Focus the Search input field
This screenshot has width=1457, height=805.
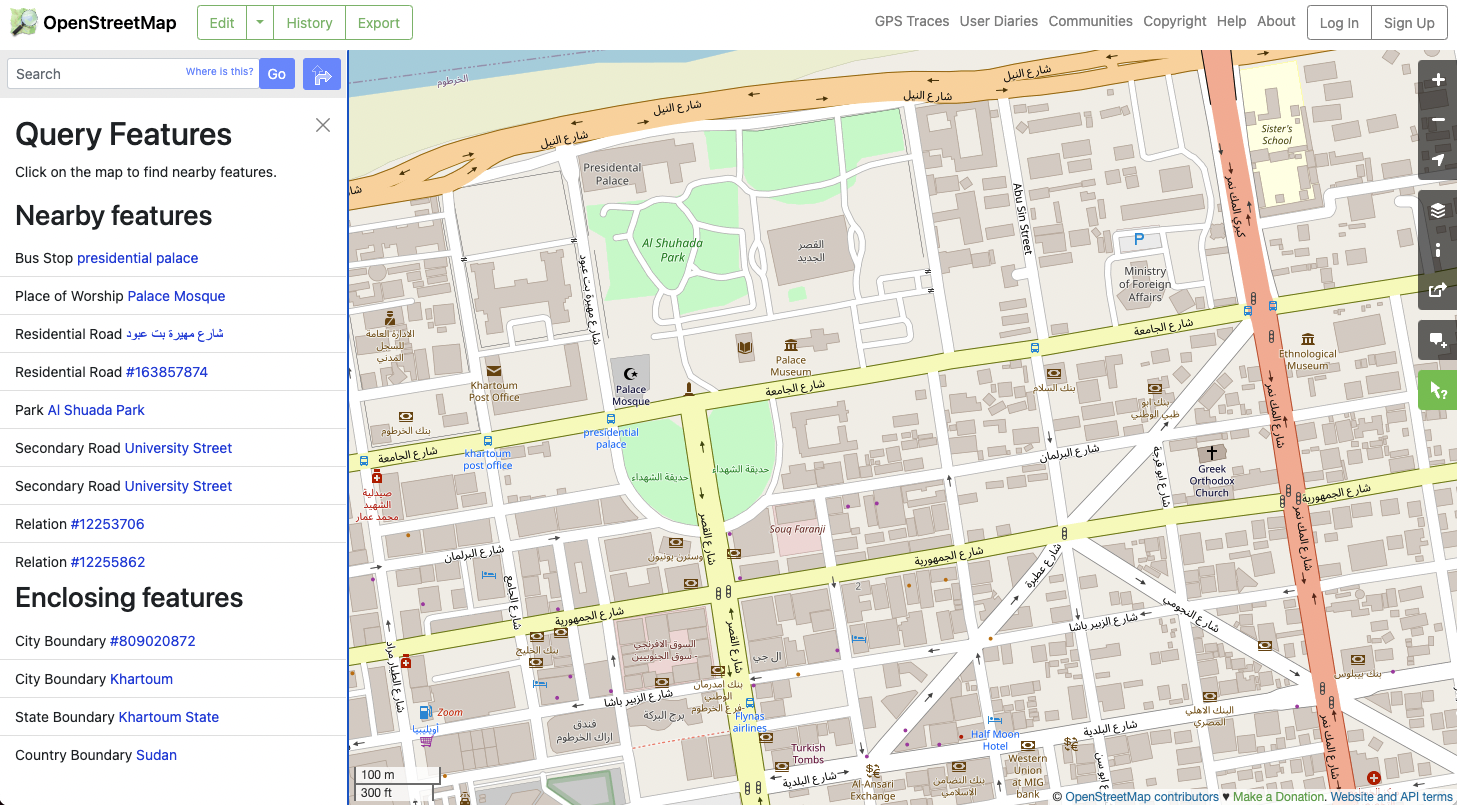tap(133, 74)
